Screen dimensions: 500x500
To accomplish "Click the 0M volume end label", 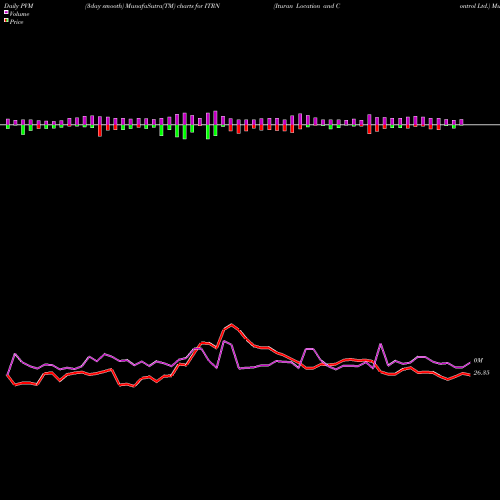I will [478, 360].
